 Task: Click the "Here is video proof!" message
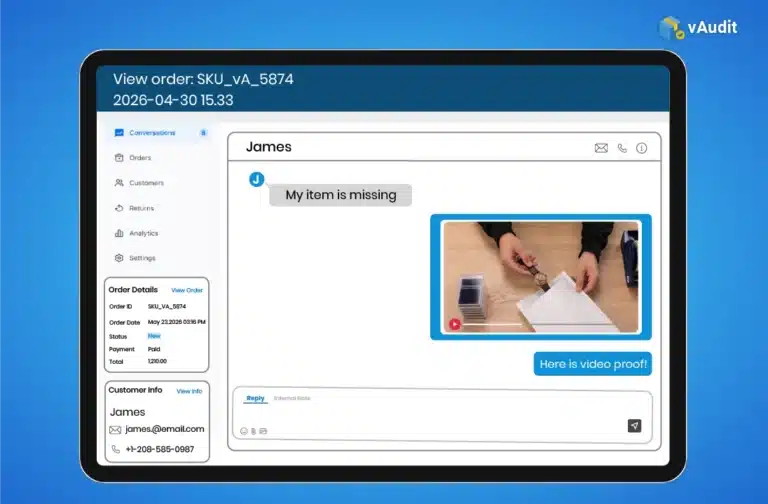click(593, 364)
